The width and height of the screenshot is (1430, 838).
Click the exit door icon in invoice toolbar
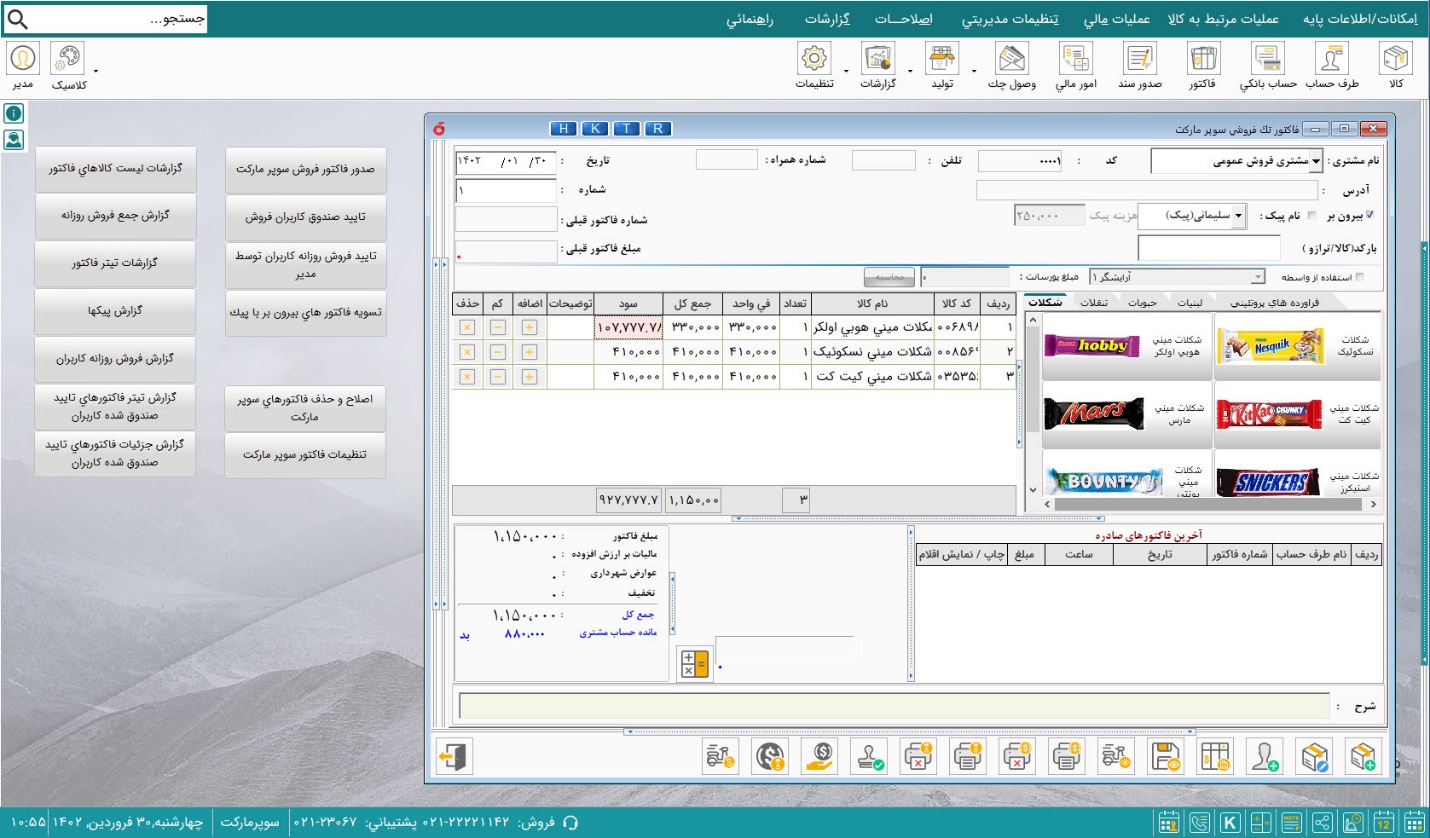[x=454, y=757]
